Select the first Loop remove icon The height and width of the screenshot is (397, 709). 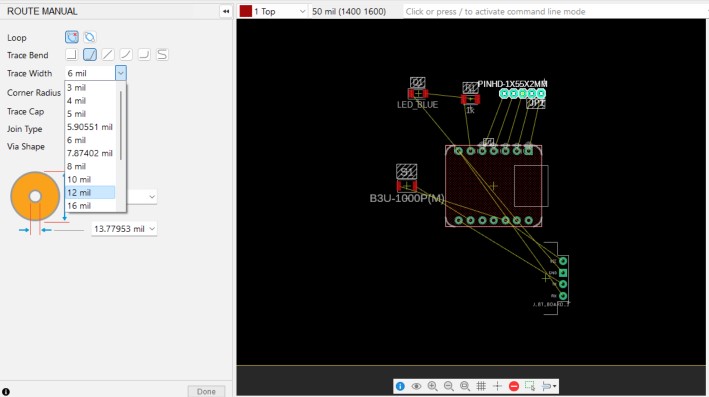71,37
